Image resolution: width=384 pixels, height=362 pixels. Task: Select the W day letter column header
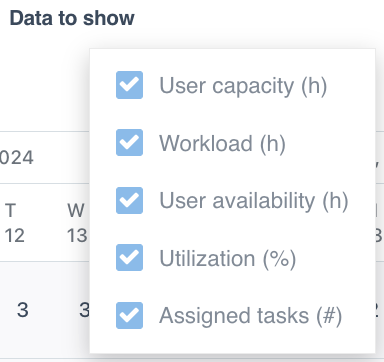pyautogui.click(x=76, y=211)
